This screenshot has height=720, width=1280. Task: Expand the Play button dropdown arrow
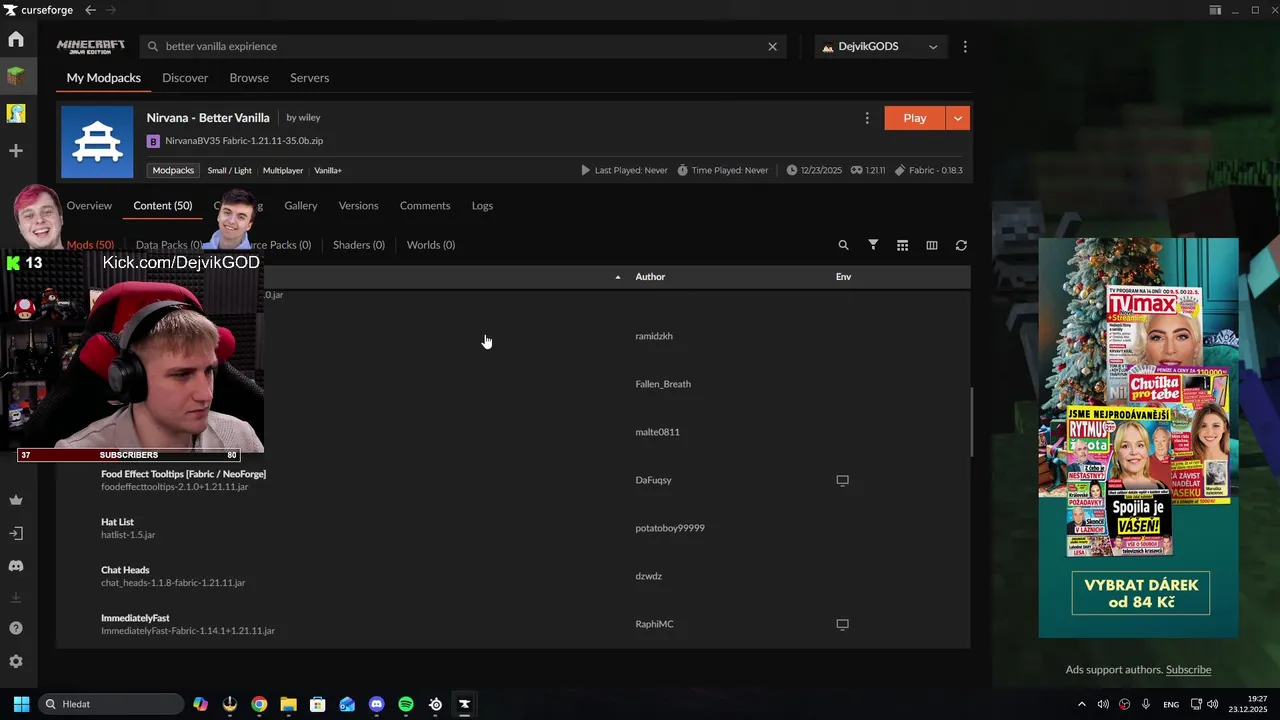pyautogui.click(x=957, y=118)
